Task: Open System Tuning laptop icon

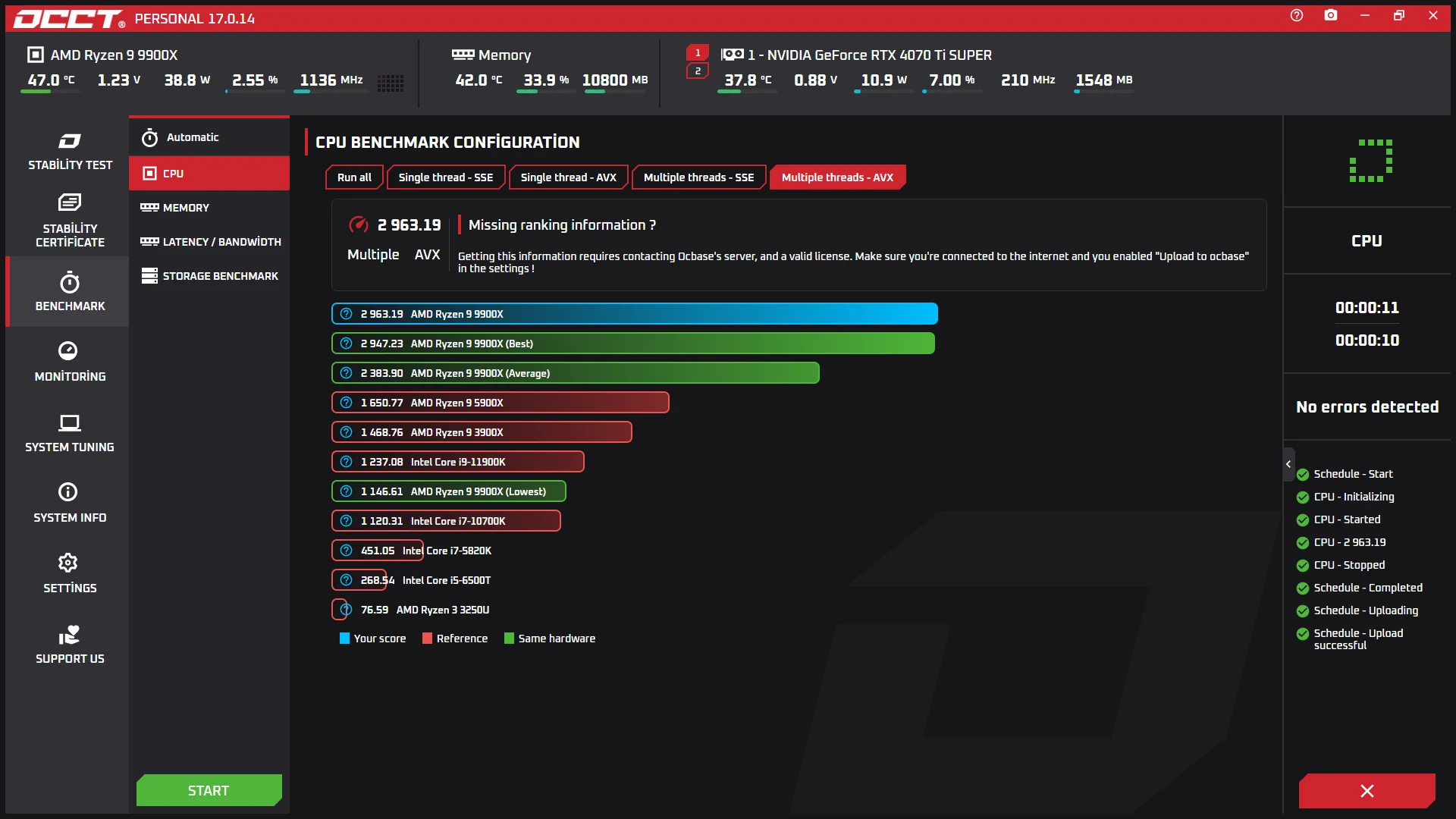Action: click(70, 422)
